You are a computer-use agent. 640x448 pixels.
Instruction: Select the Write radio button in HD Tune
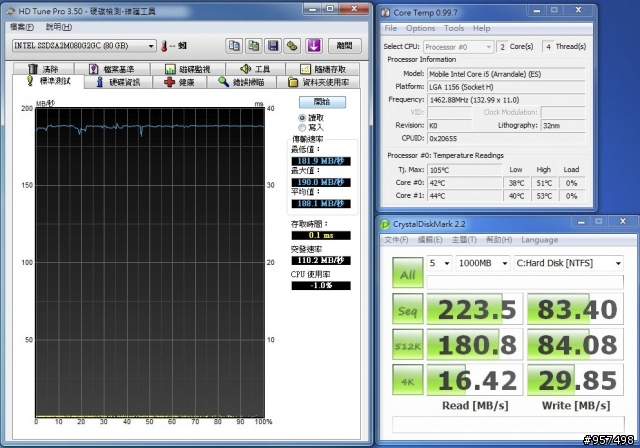click(302, 128)
